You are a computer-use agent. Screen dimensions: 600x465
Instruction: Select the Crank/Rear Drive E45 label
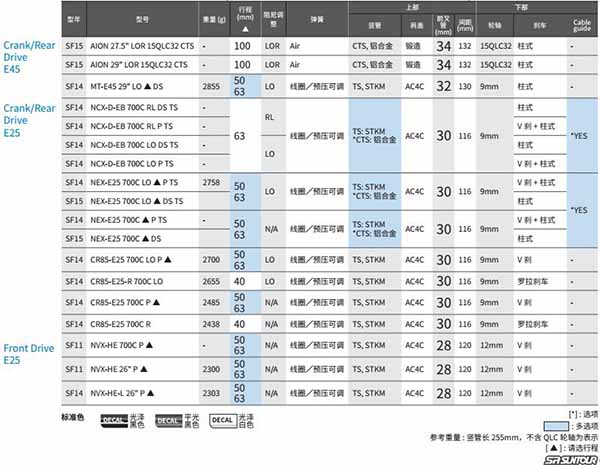29,57
